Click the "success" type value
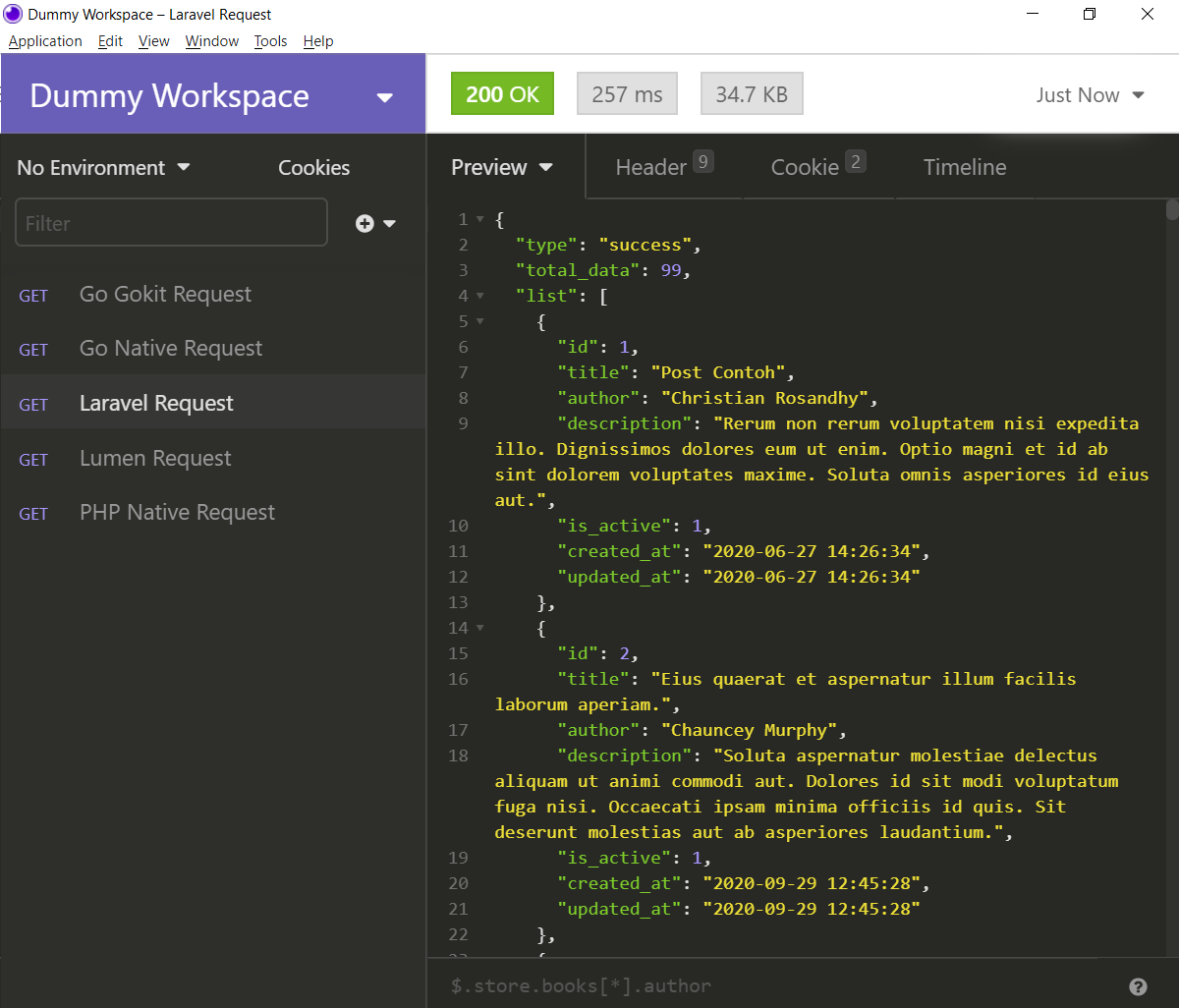The height and width of the screenshot is (1008, 1179). tap(645, 245)
